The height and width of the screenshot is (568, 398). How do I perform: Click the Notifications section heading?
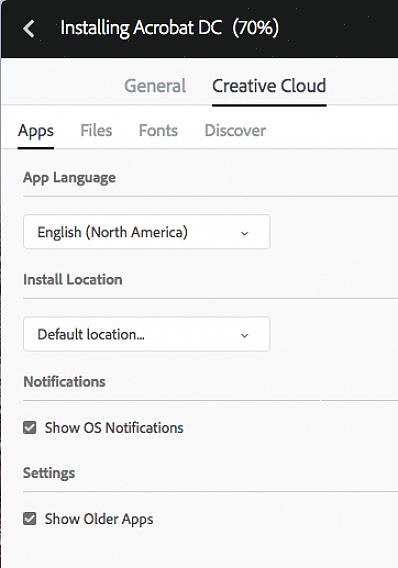point(64,382)
